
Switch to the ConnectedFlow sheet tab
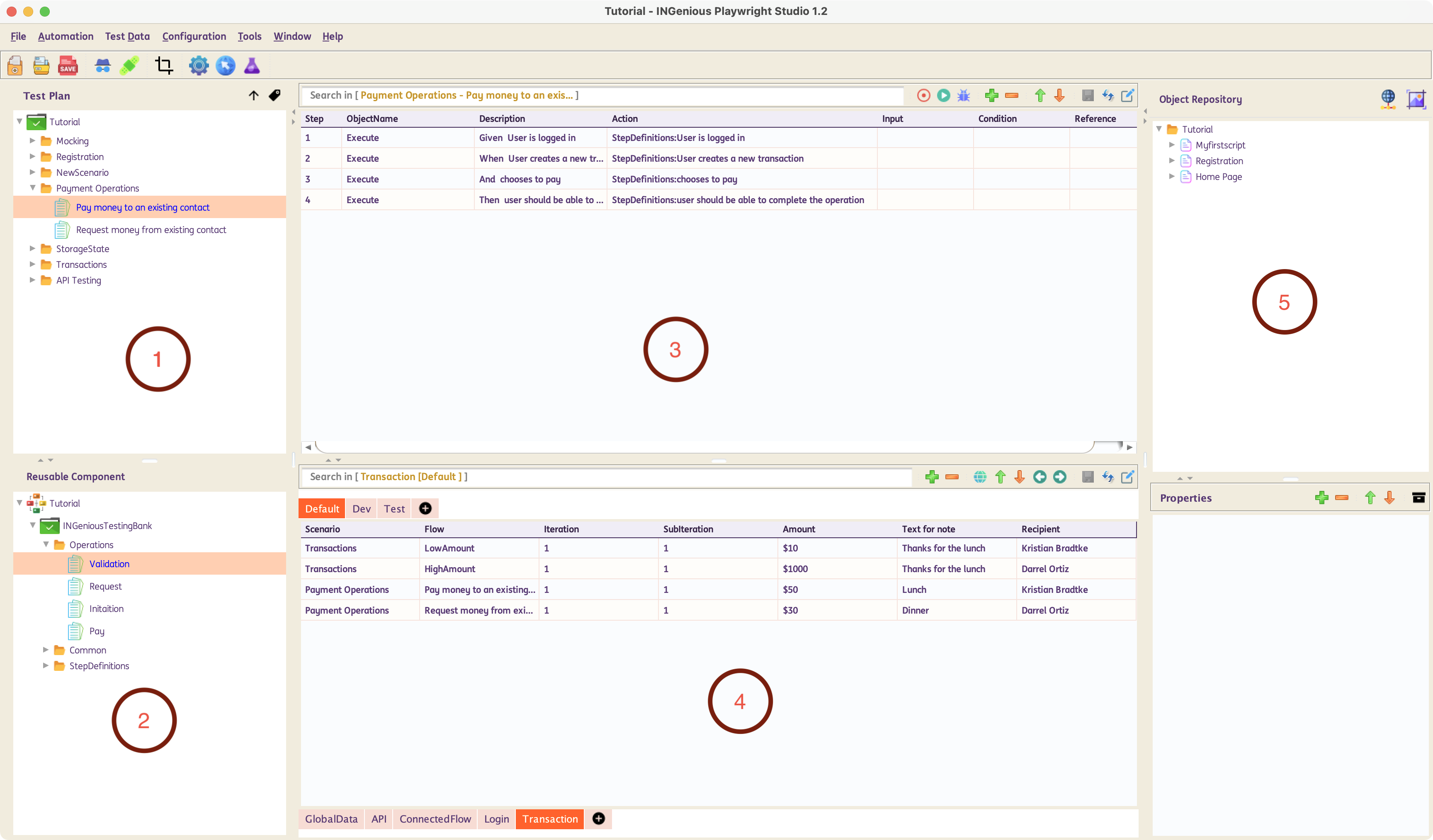435,819
